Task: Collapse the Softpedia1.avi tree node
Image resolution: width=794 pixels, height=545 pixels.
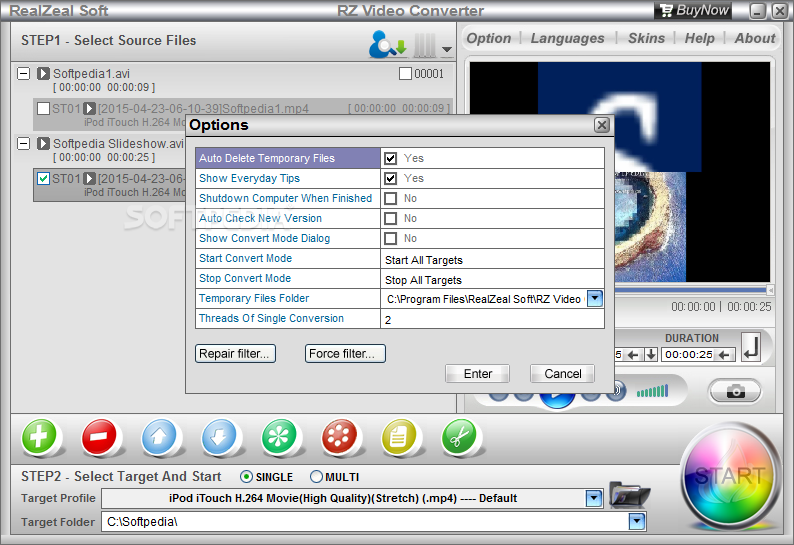Action: 23,74
